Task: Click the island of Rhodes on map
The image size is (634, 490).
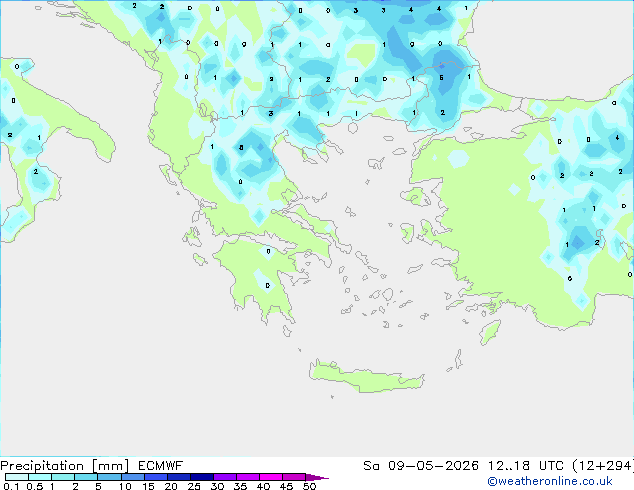Action: point(490,332)
